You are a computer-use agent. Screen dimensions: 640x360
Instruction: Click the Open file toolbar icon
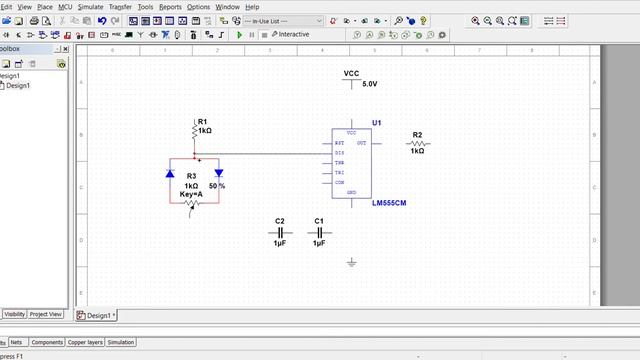[7, 21]
